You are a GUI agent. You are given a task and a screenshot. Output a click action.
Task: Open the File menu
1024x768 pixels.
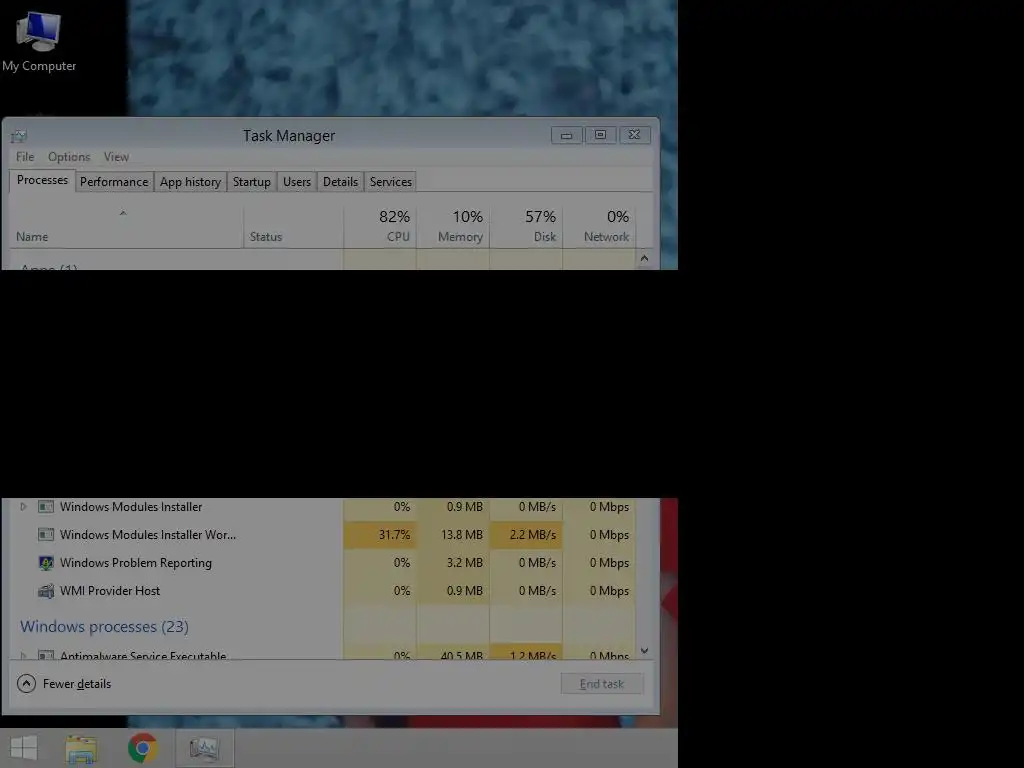25,157
